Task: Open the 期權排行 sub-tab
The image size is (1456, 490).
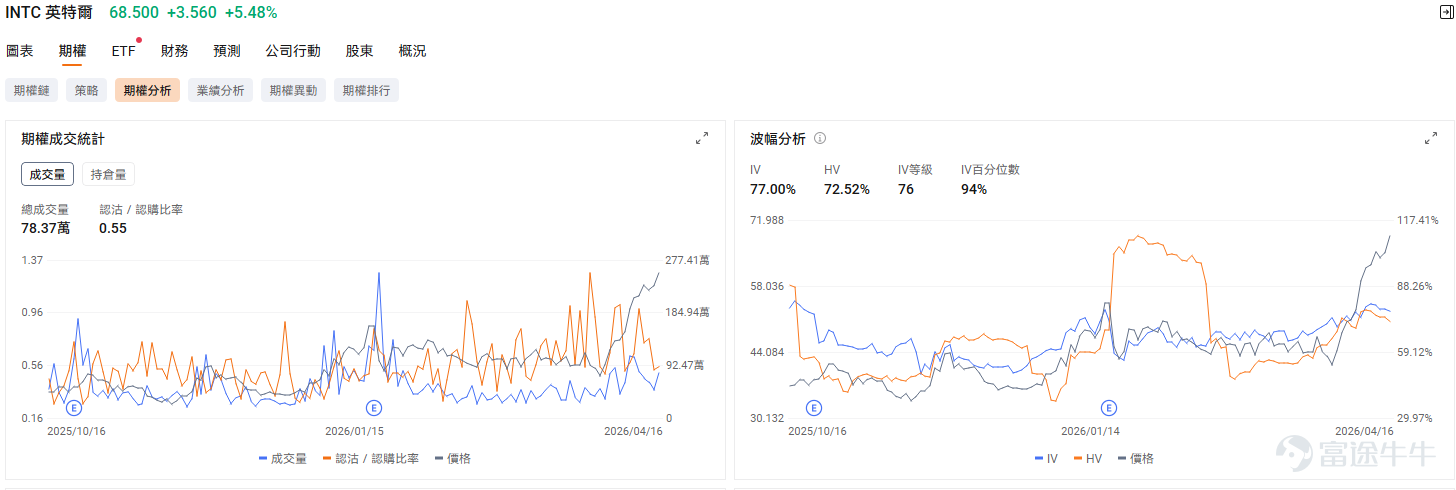Action: click(x=366, y=90)
